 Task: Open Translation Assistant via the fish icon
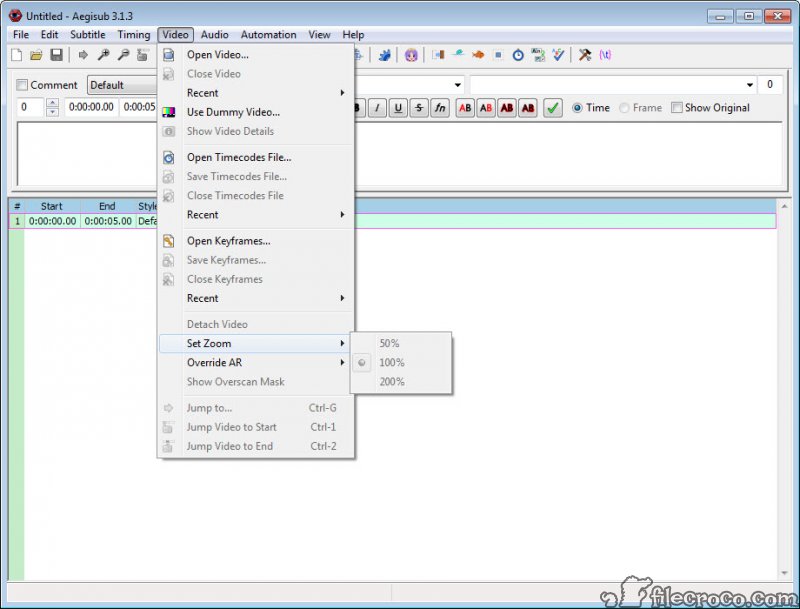pyautogui.click(x=478, y=55)
